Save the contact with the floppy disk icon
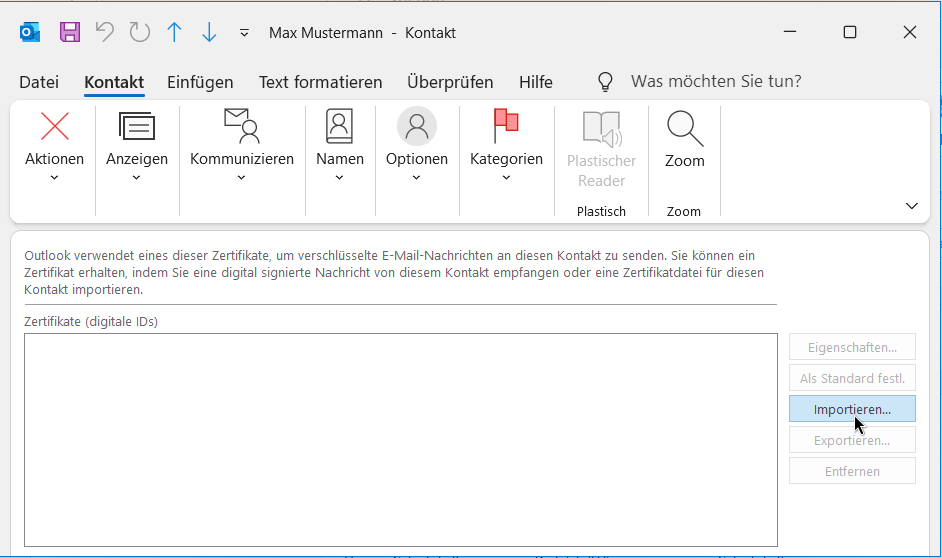The width and height of the screenshot is (942, 558). (x=70, y=32)
